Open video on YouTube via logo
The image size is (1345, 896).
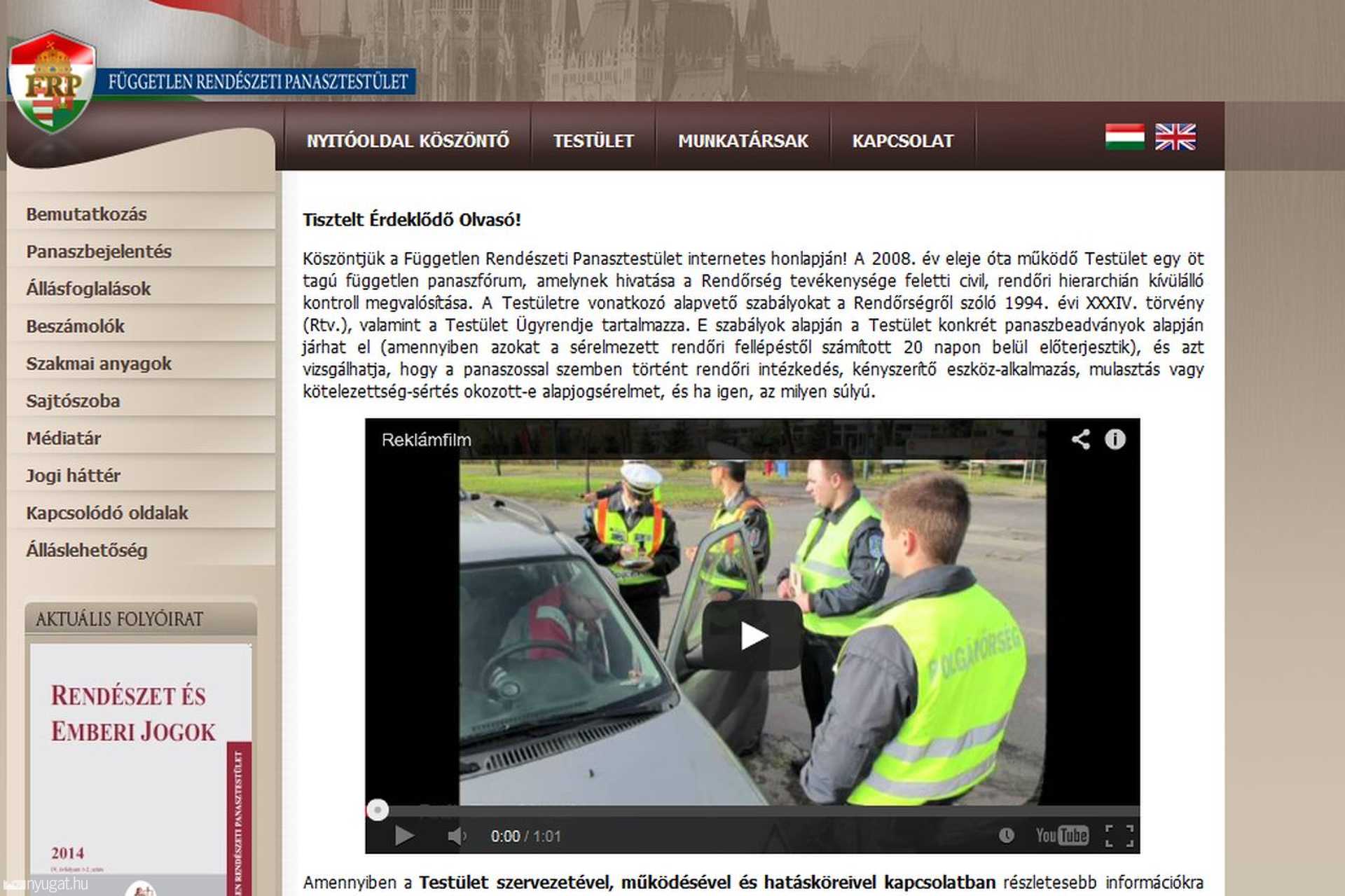click(1062, 835)
